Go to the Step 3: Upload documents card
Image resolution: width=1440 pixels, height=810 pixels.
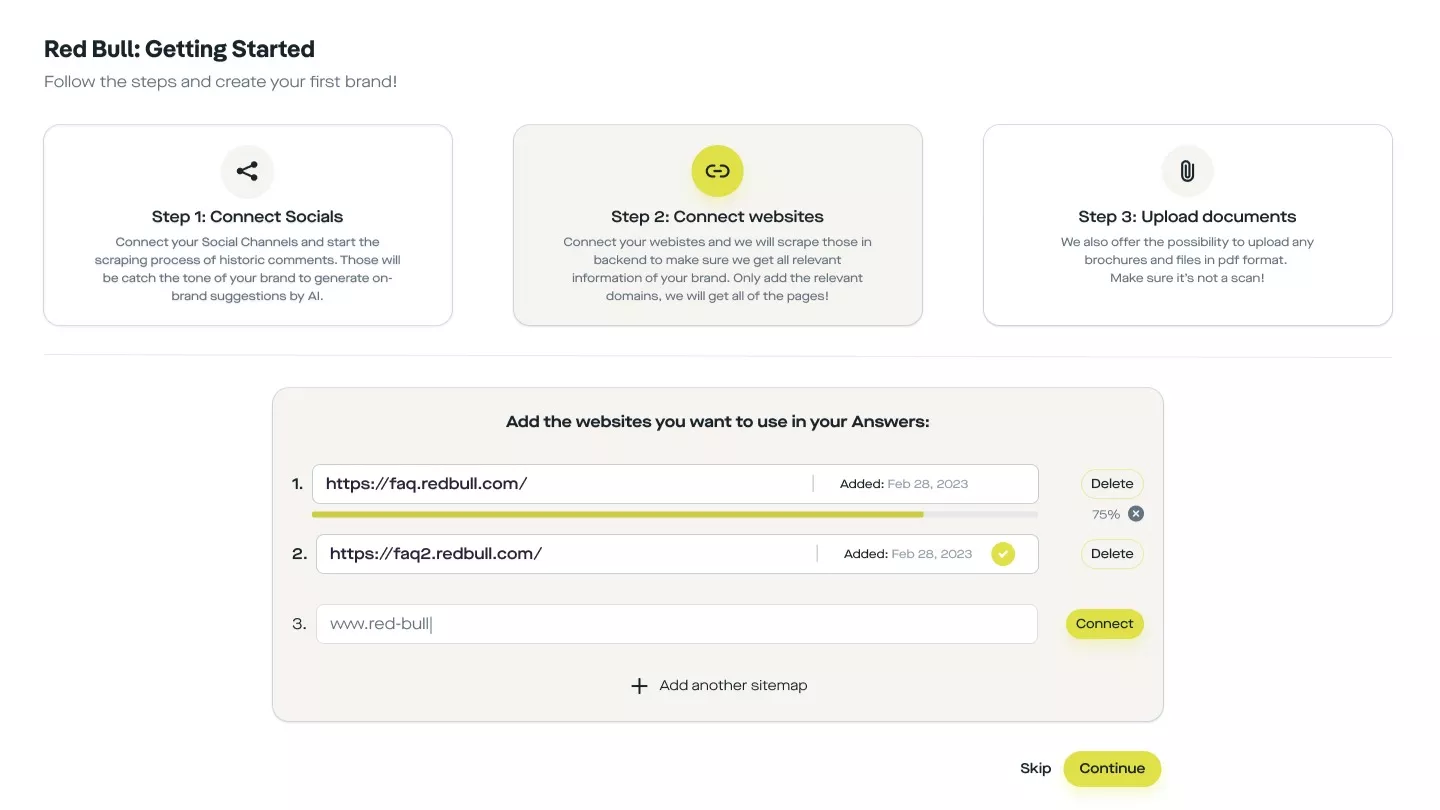(x=1187, y=225)
